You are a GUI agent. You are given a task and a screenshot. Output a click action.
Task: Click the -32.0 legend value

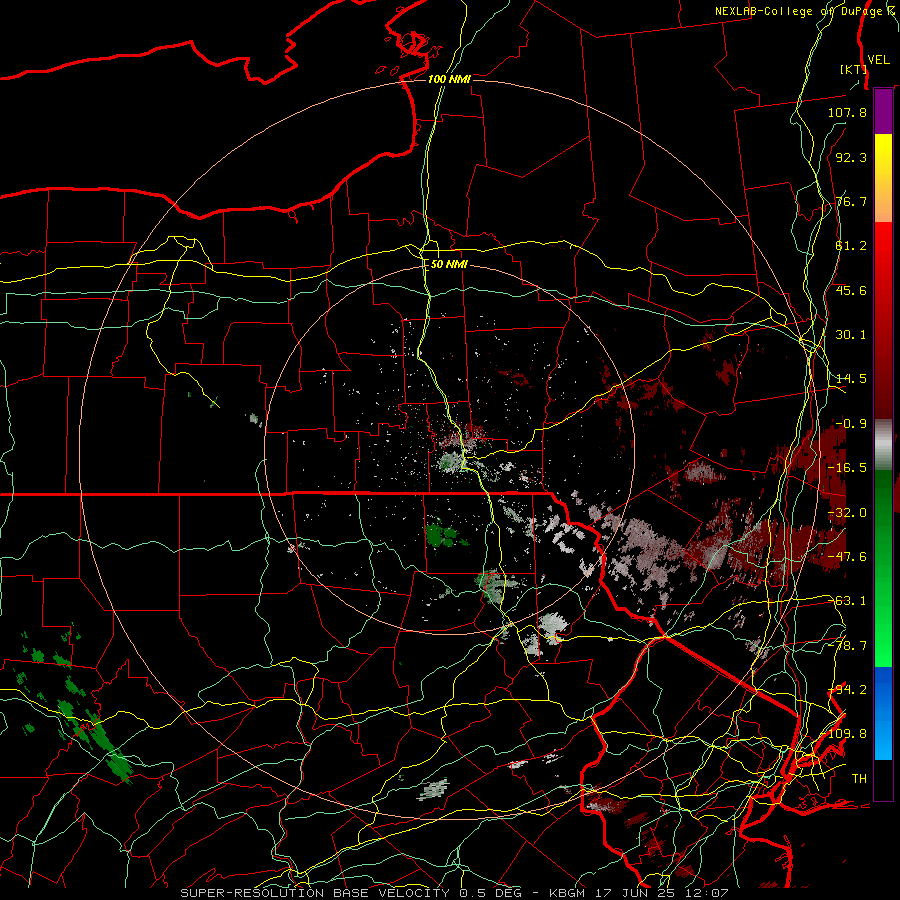[x=847, y=513]
